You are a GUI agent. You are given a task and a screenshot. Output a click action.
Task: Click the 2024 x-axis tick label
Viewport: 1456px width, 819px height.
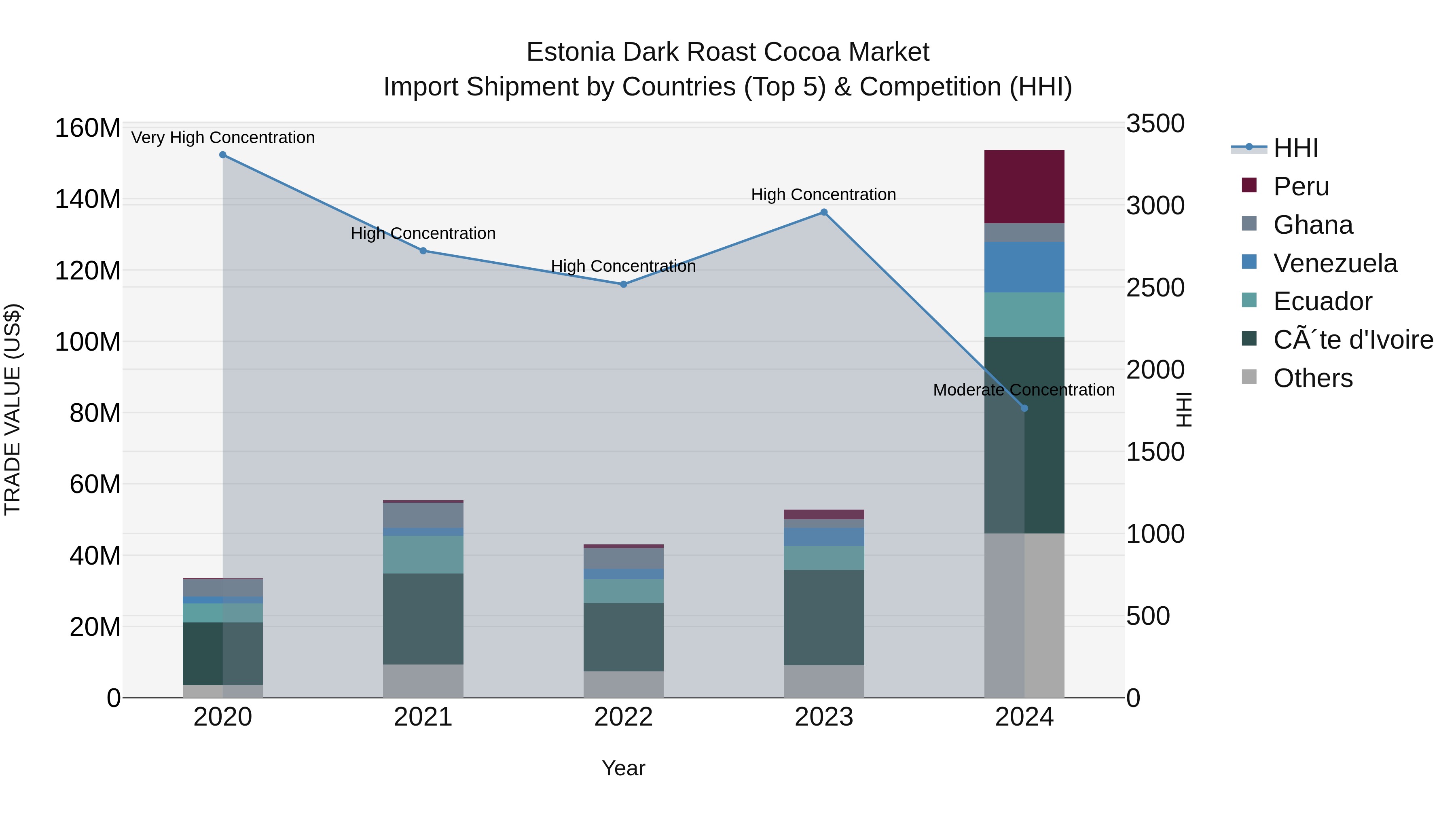1024,717
